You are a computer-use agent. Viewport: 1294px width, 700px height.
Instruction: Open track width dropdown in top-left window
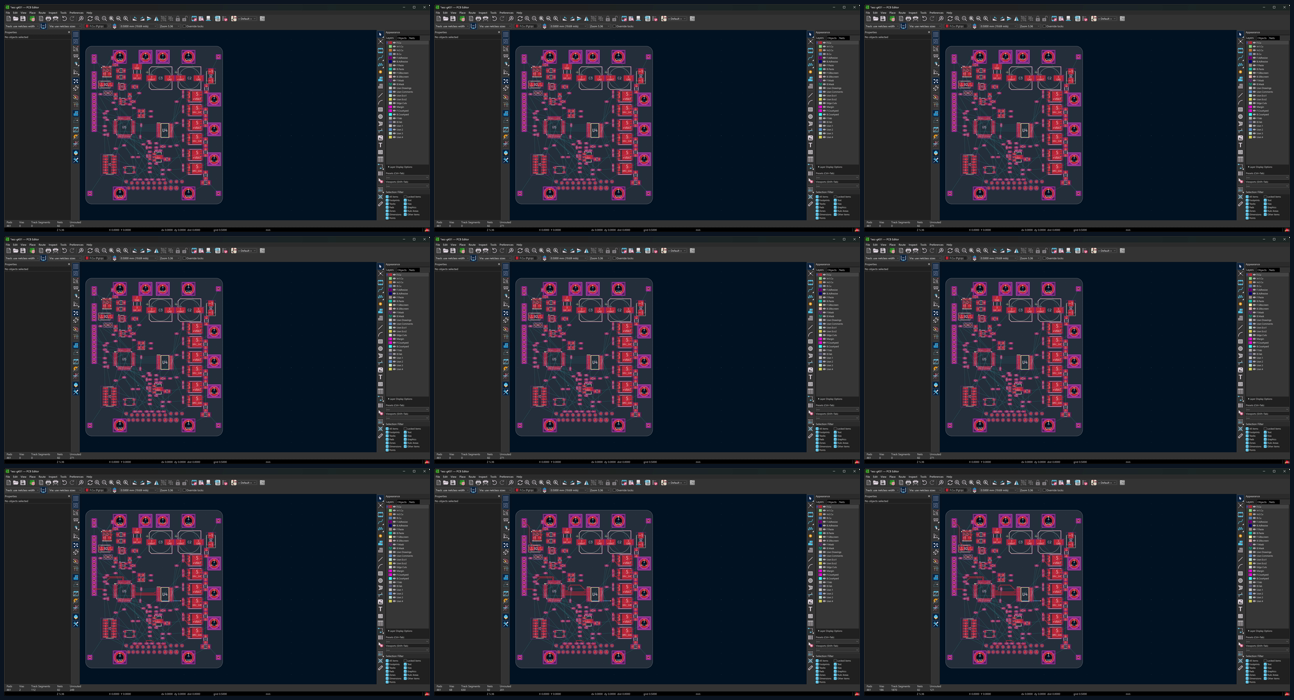pyautogui.click(x=21, y=26)
